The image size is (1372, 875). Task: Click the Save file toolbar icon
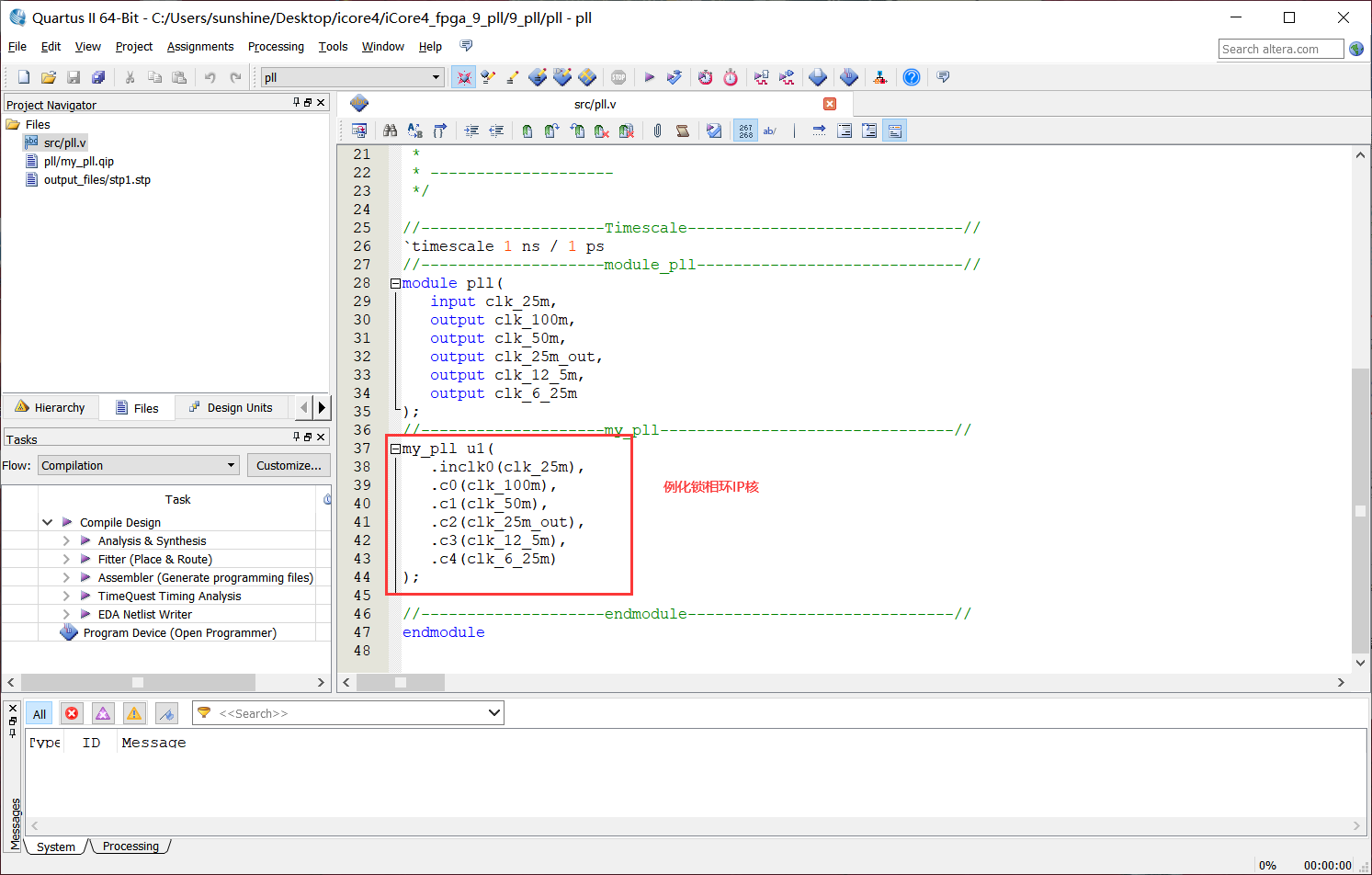tap(74, 77)
